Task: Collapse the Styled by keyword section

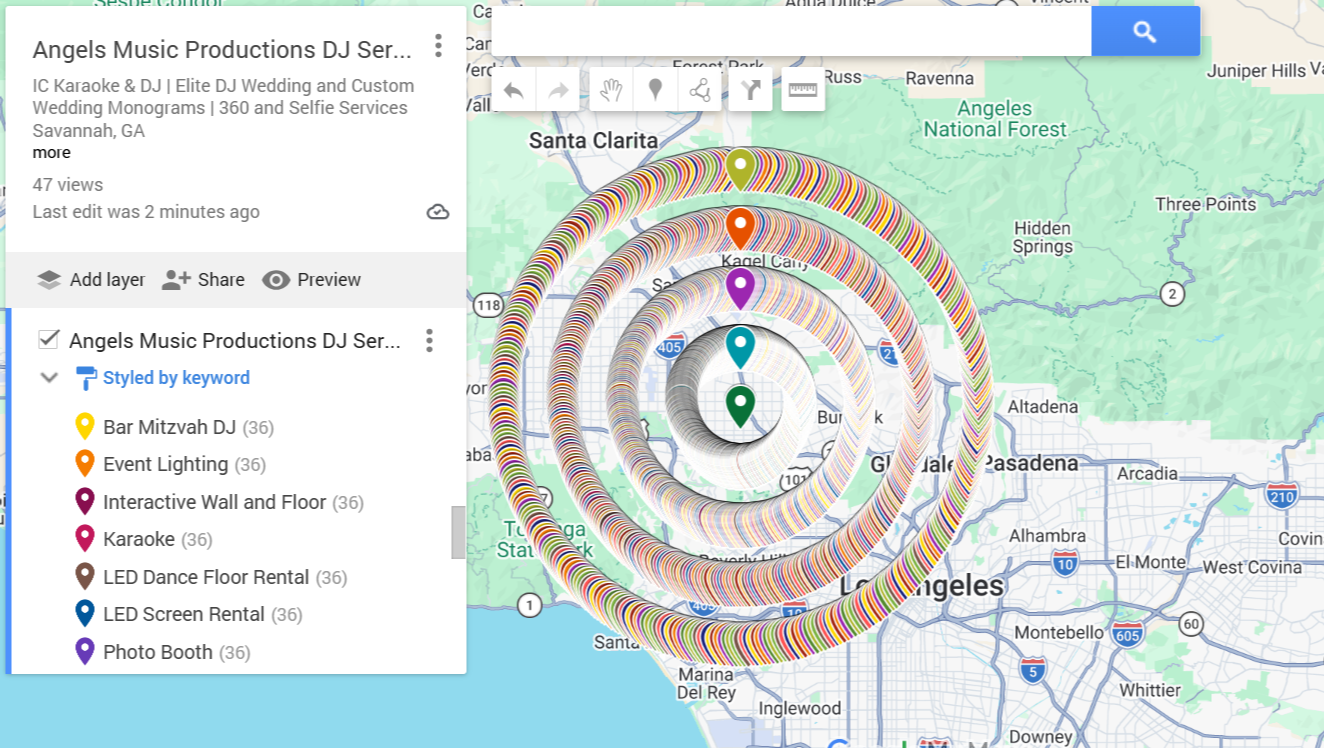Action: click(48, 378)
